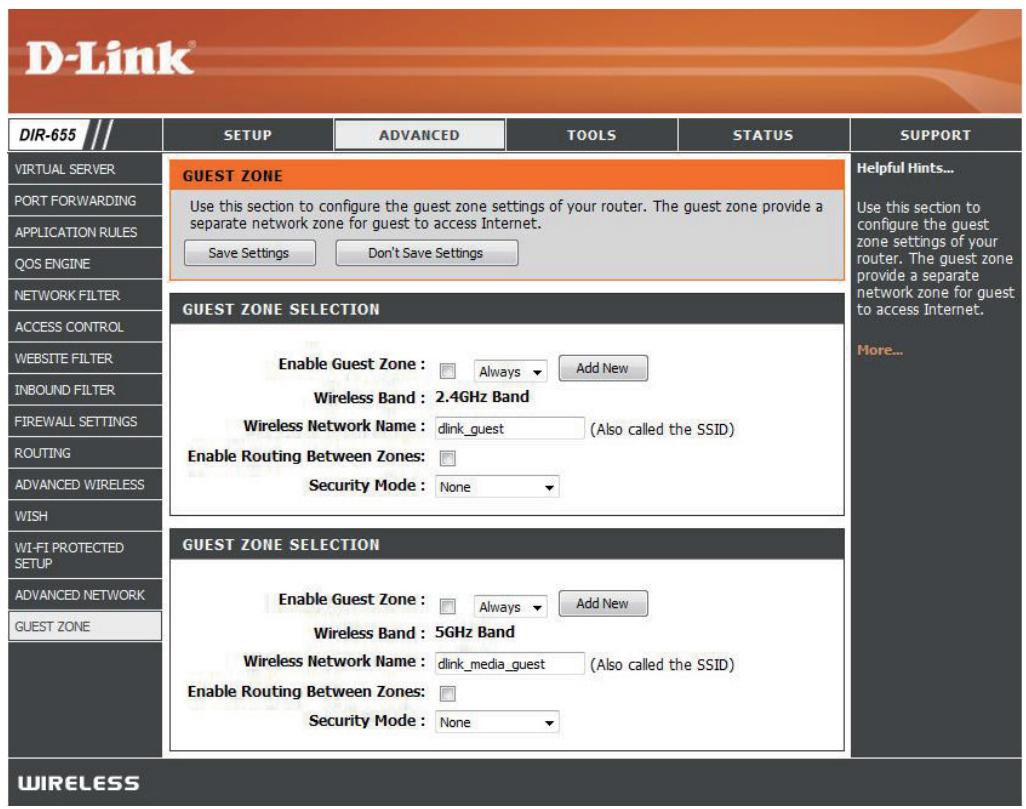
Task: Click Add New for 2.4GHz guest zone
Action: (603, 368)
